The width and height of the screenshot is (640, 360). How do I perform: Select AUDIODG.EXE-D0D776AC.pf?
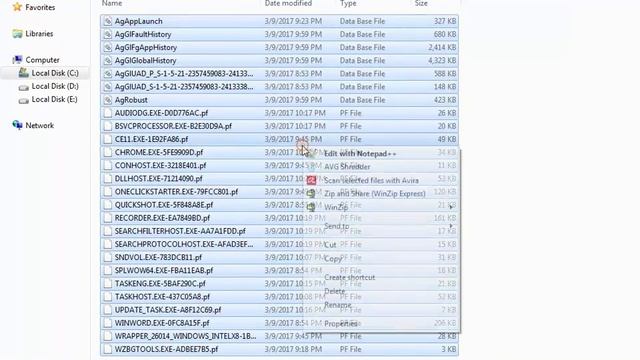pyautogui.click(x=279, y=113)
